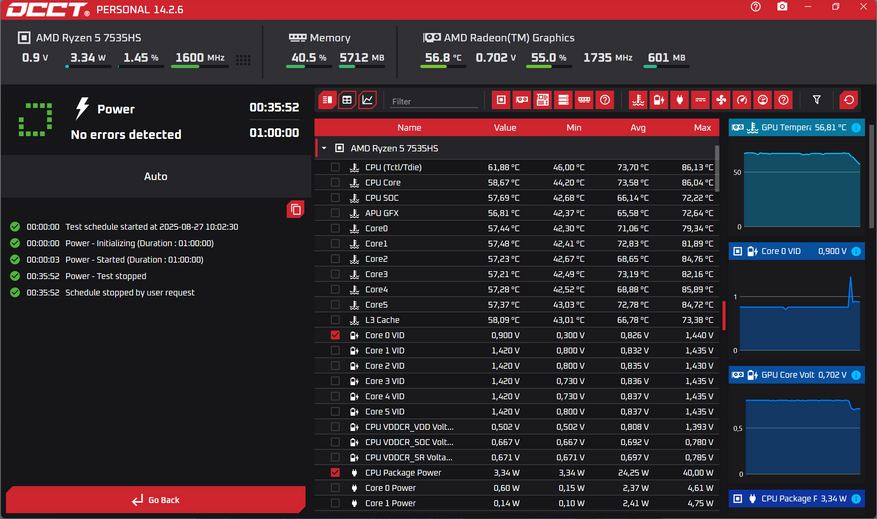Click the sensor table vertical scrollbar
This screenshot has width=877, height=519.
pyautogui.click(x=716, y=168)
